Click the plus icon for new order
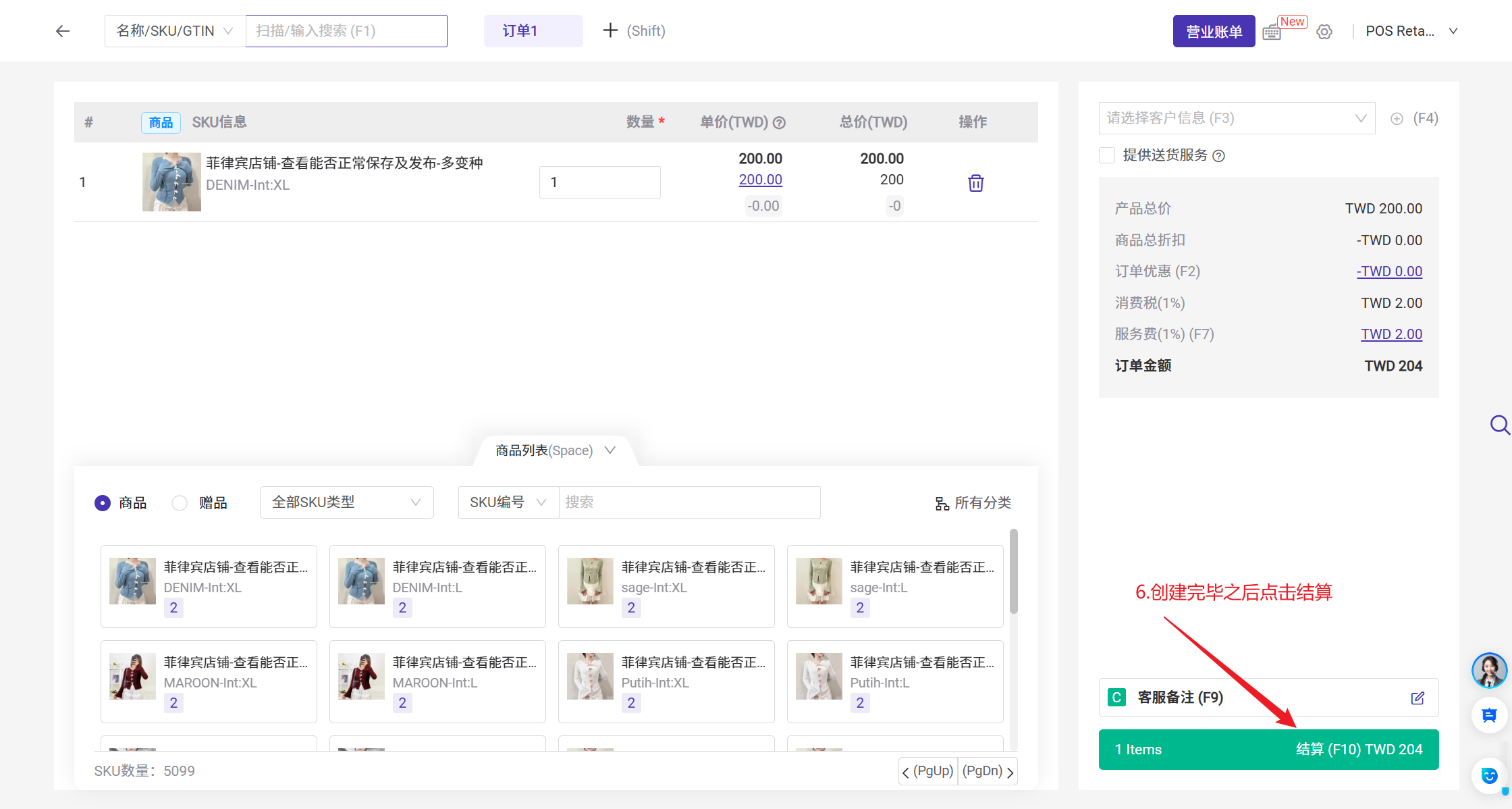The height and width of the screenshot is (809, 1512). (x=610, y=30)
